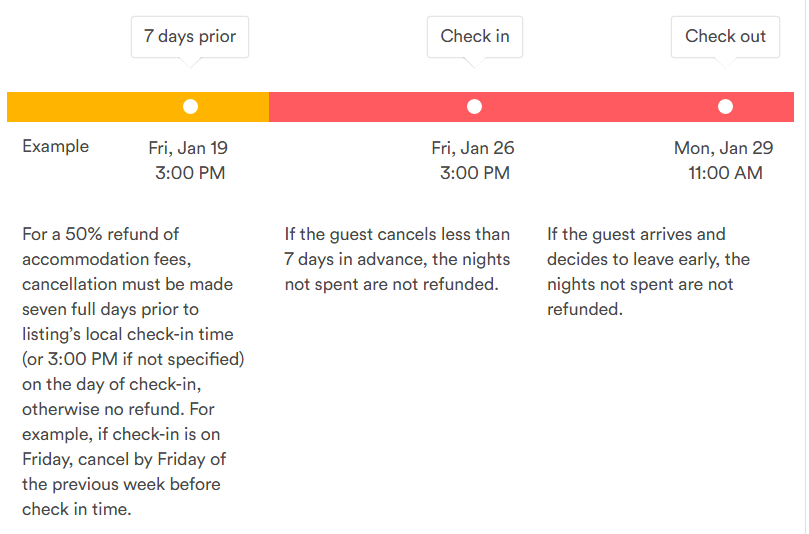Select the "7 days prior" label bubble
The image size is (809, 534).
coord(190,37)
